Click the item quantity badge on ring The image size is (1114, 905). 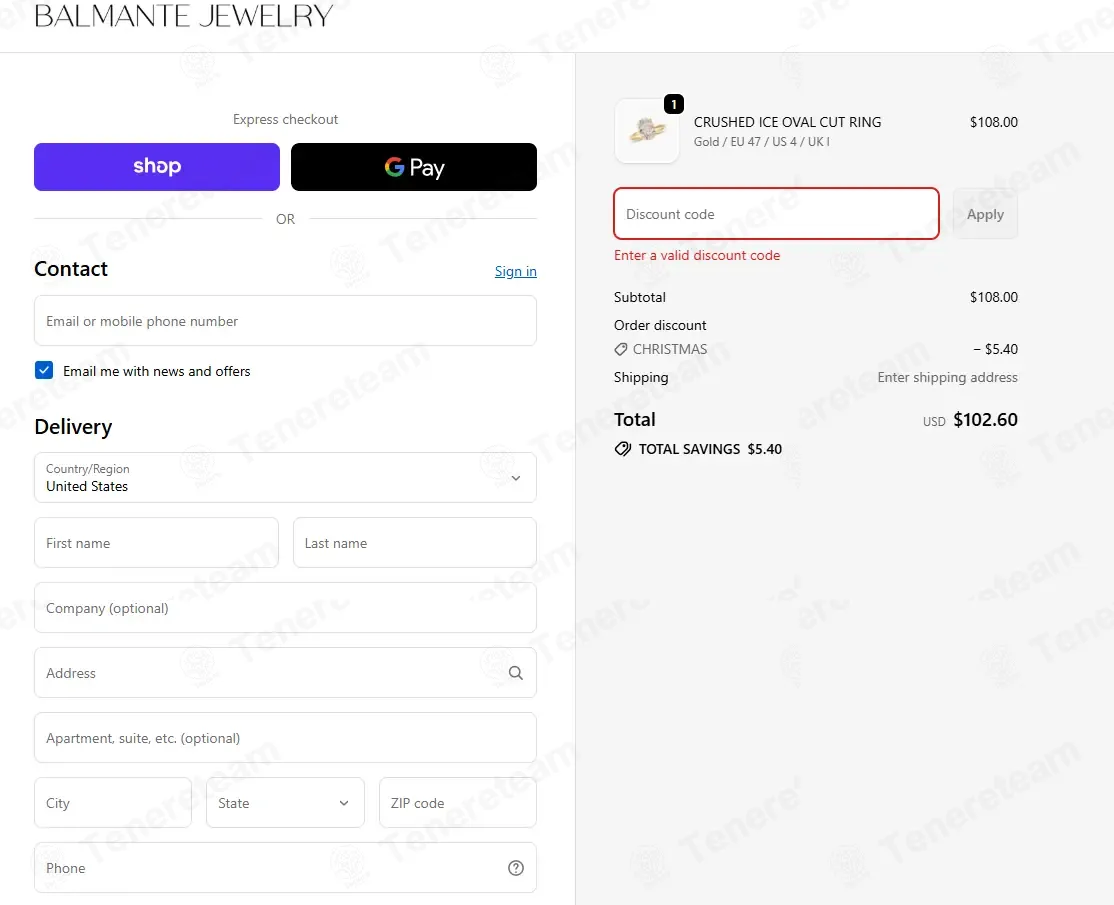click(x=674, y=104)
